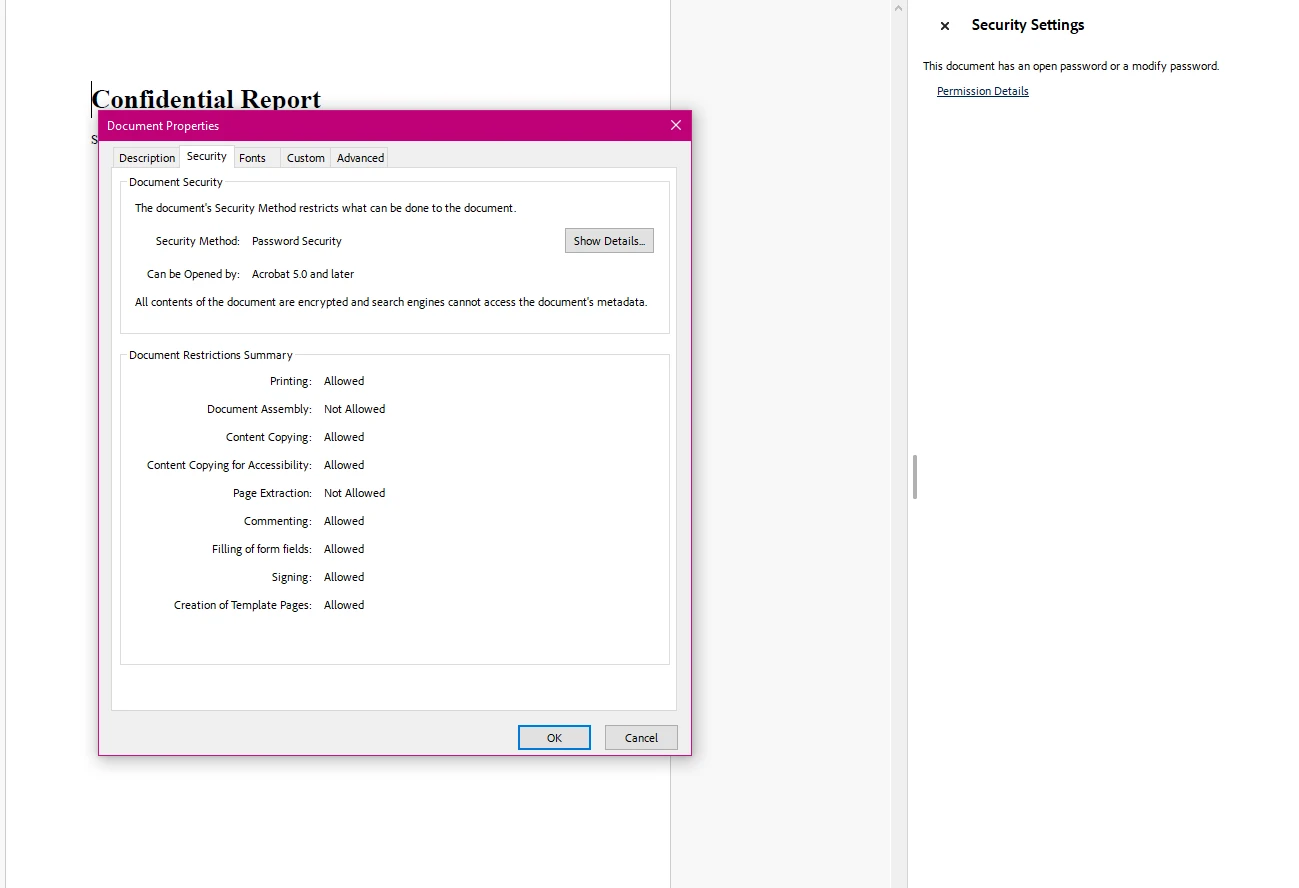The width and height of the screenshot is (1299, 888).
Task: Confirm properties with OK button
Action: (x=554, y=737)
